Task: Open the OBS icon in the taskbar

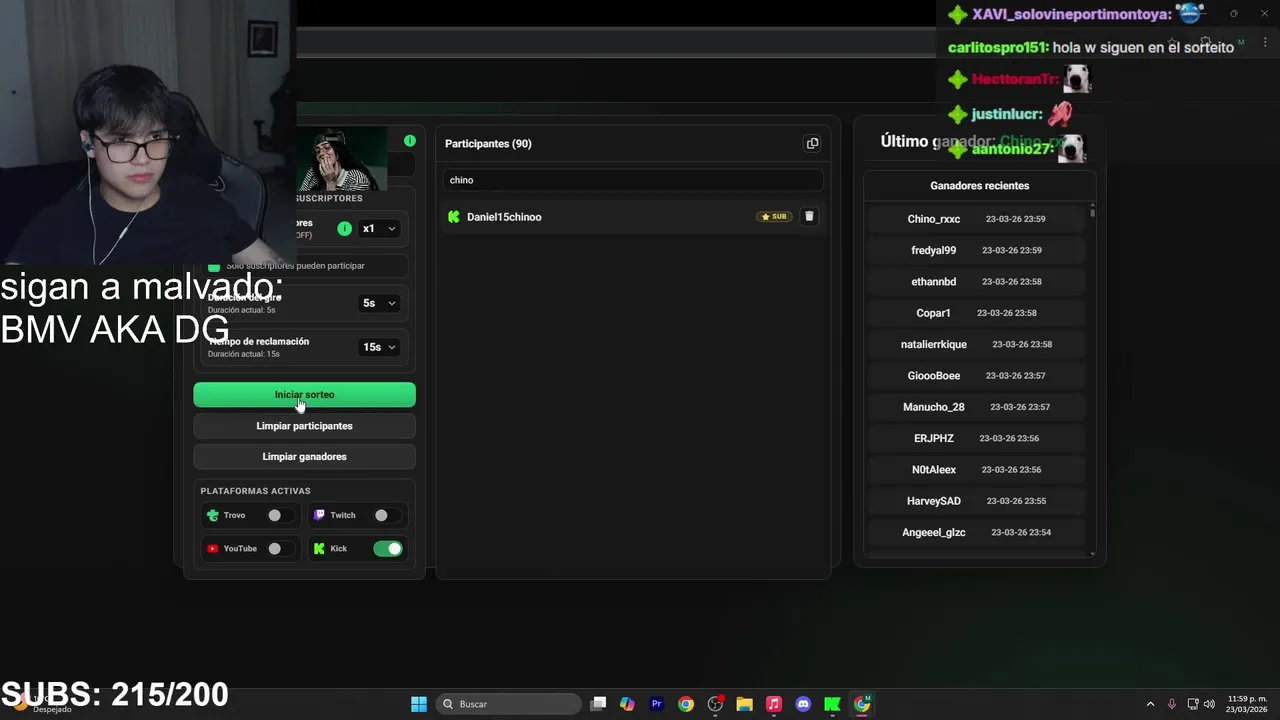Action: (715, 704)
